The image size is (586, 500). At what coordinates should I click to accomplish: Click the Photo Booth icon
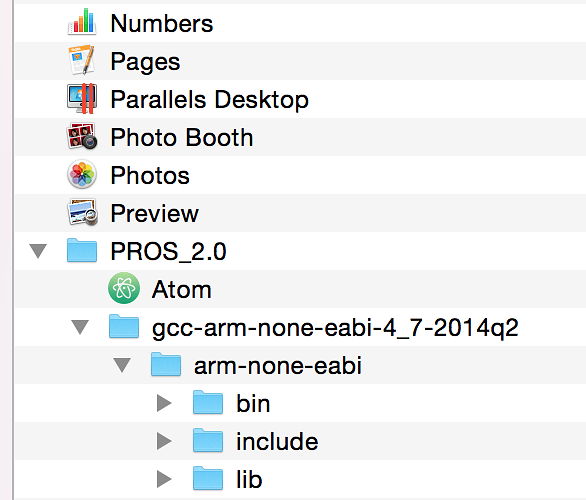point(82,136)
